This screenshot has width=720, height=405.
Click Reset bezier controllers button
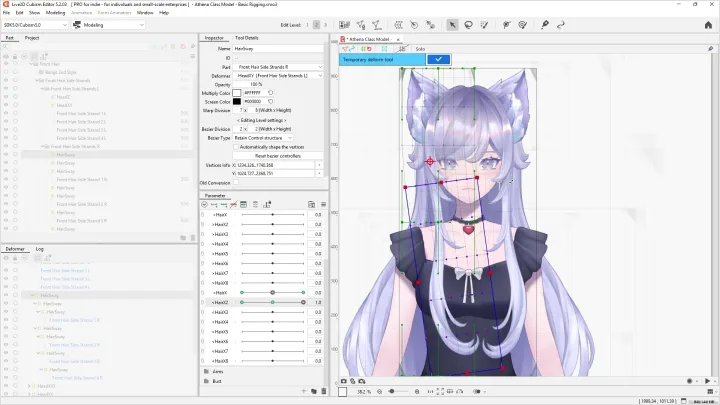278,156
